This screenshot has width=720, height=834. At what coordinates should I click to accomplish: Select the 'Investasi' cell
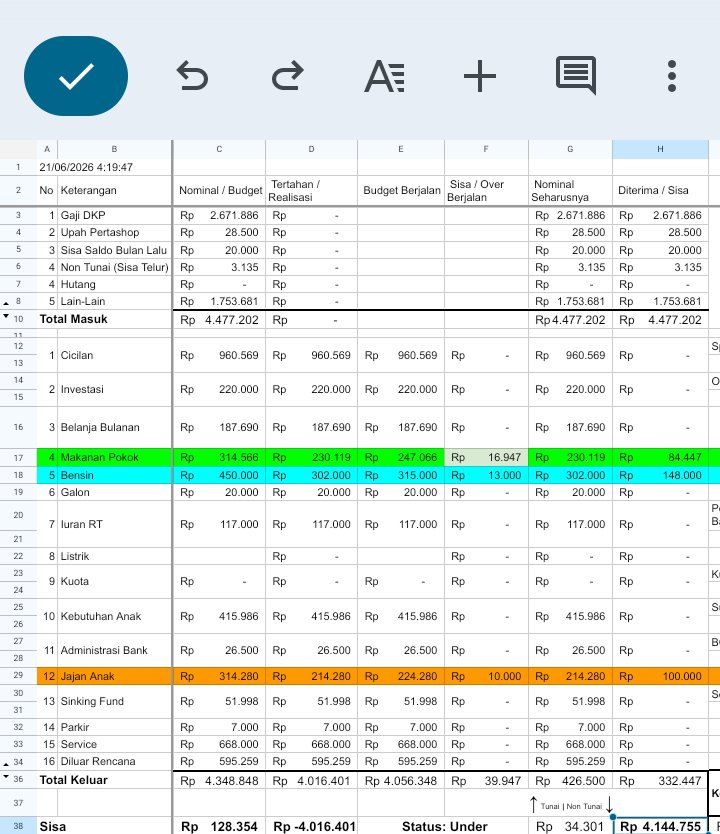[114, 389]
